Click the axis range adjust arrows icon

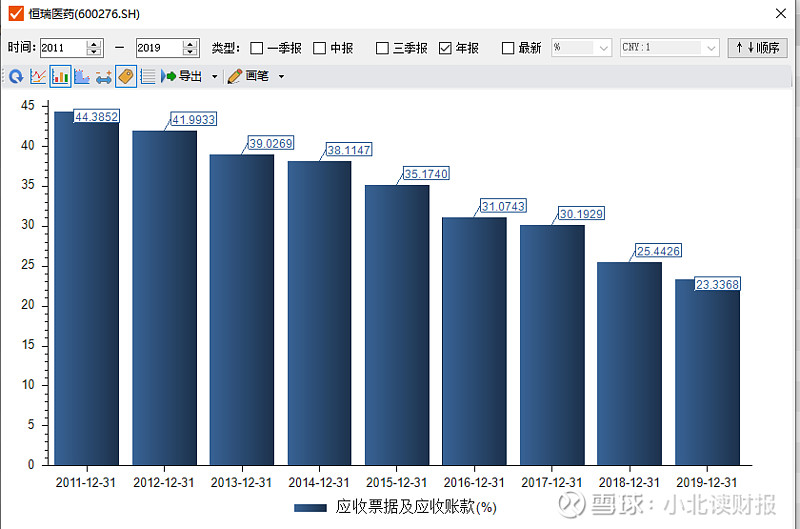point(104,77)
